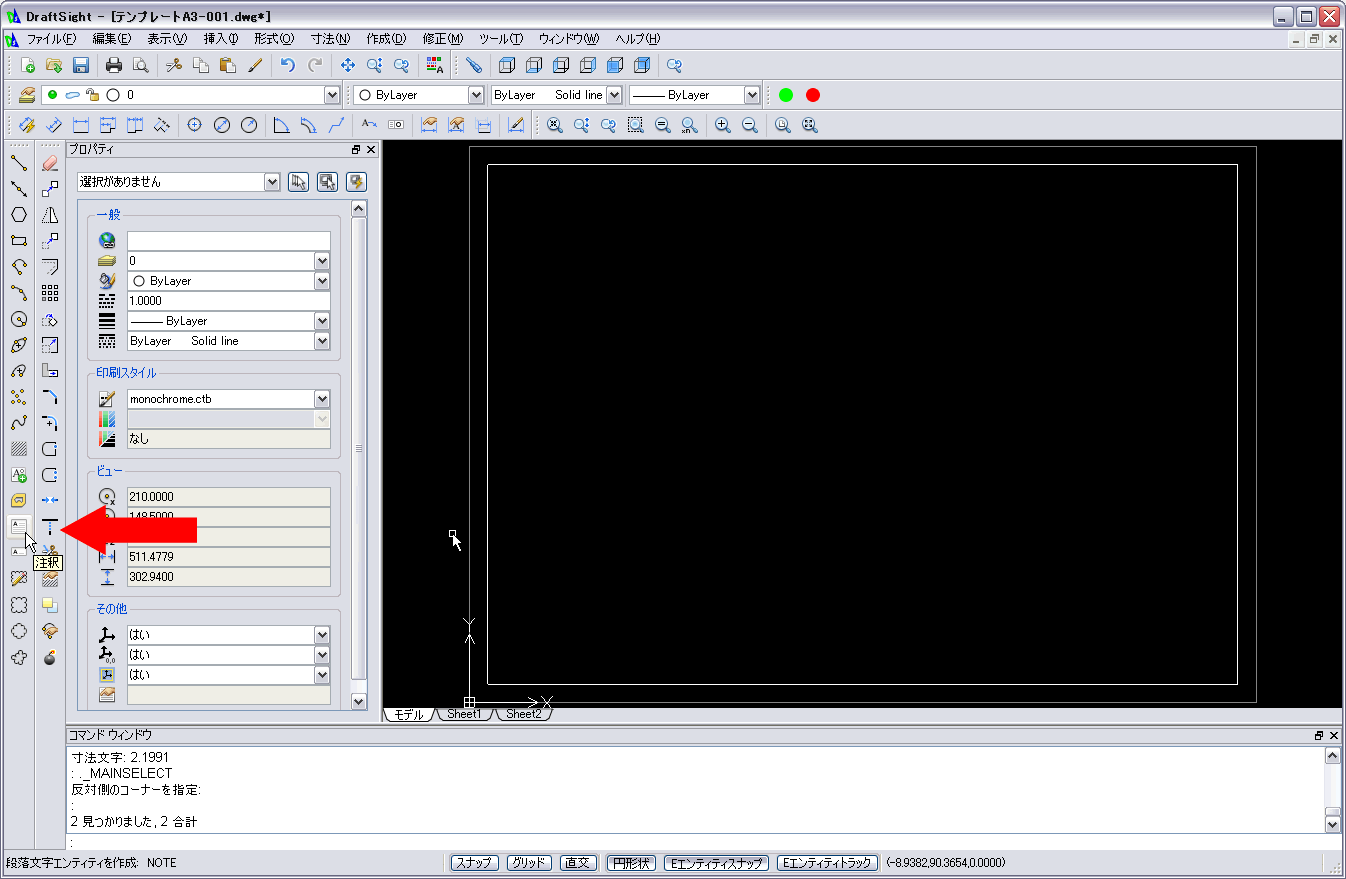Click the Explode bomb icon
The width and height of the screenshot is (1346, 879).
click(50, 657)
